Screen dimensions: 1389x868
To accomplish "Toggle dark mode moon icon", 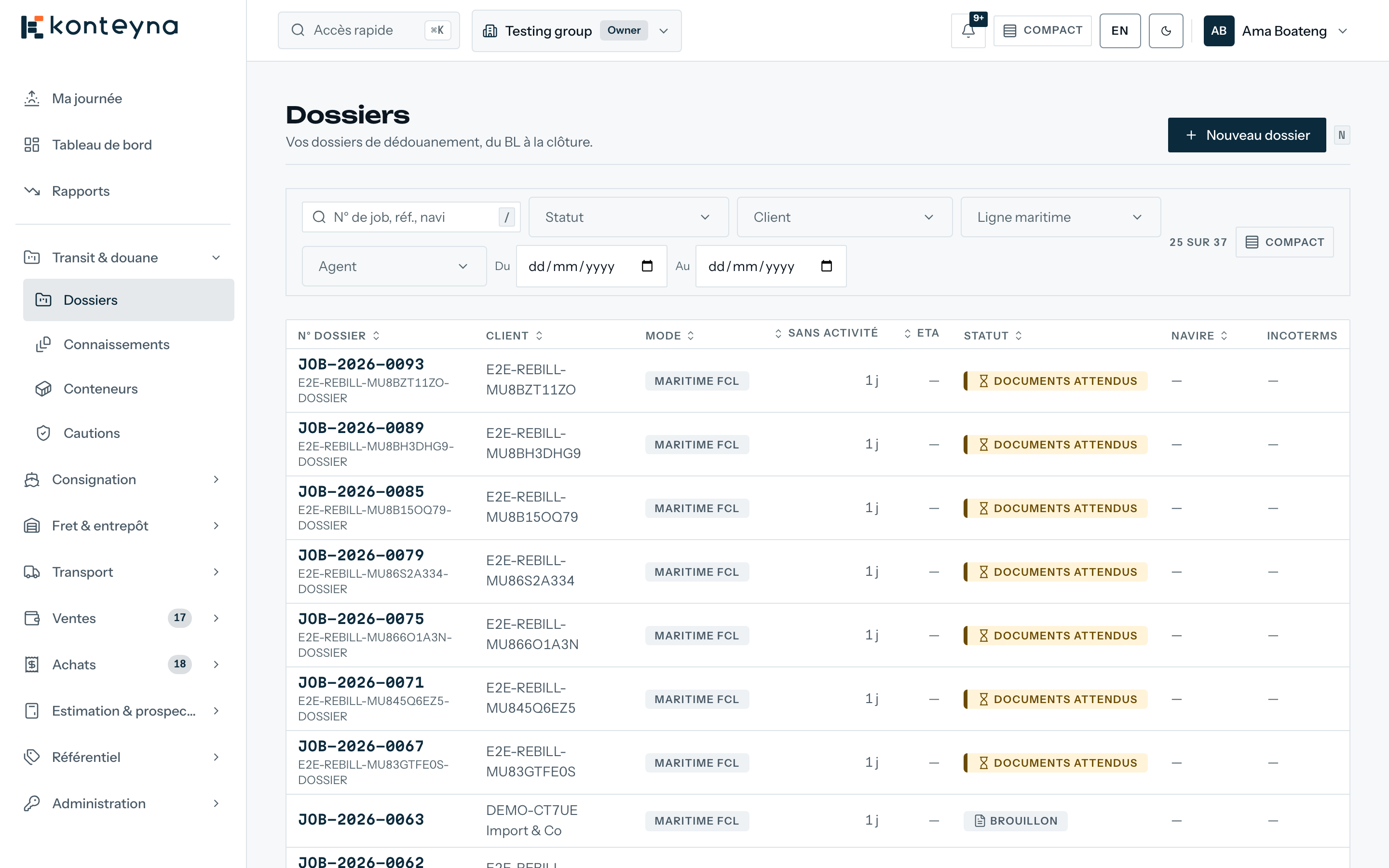I will (1166, 31).
